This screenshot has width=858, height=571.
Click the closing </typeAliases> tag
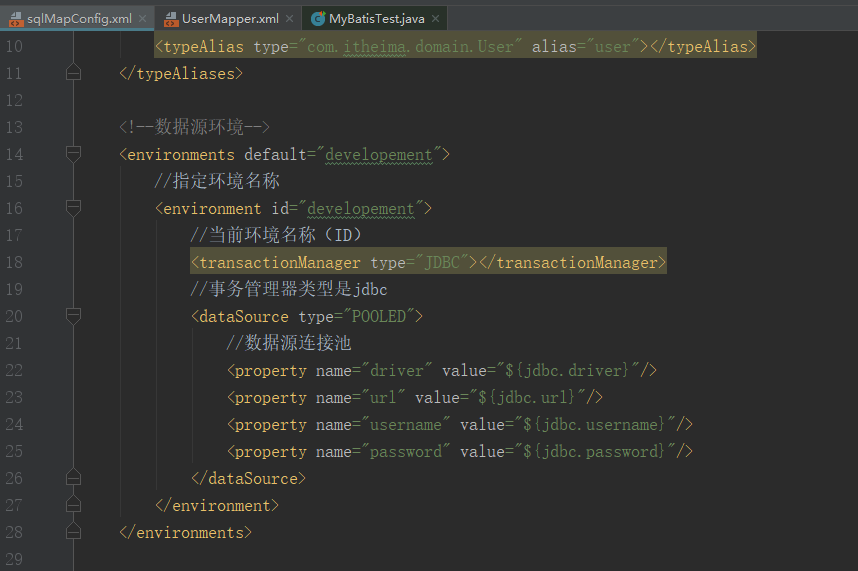[x=181, y=73]
